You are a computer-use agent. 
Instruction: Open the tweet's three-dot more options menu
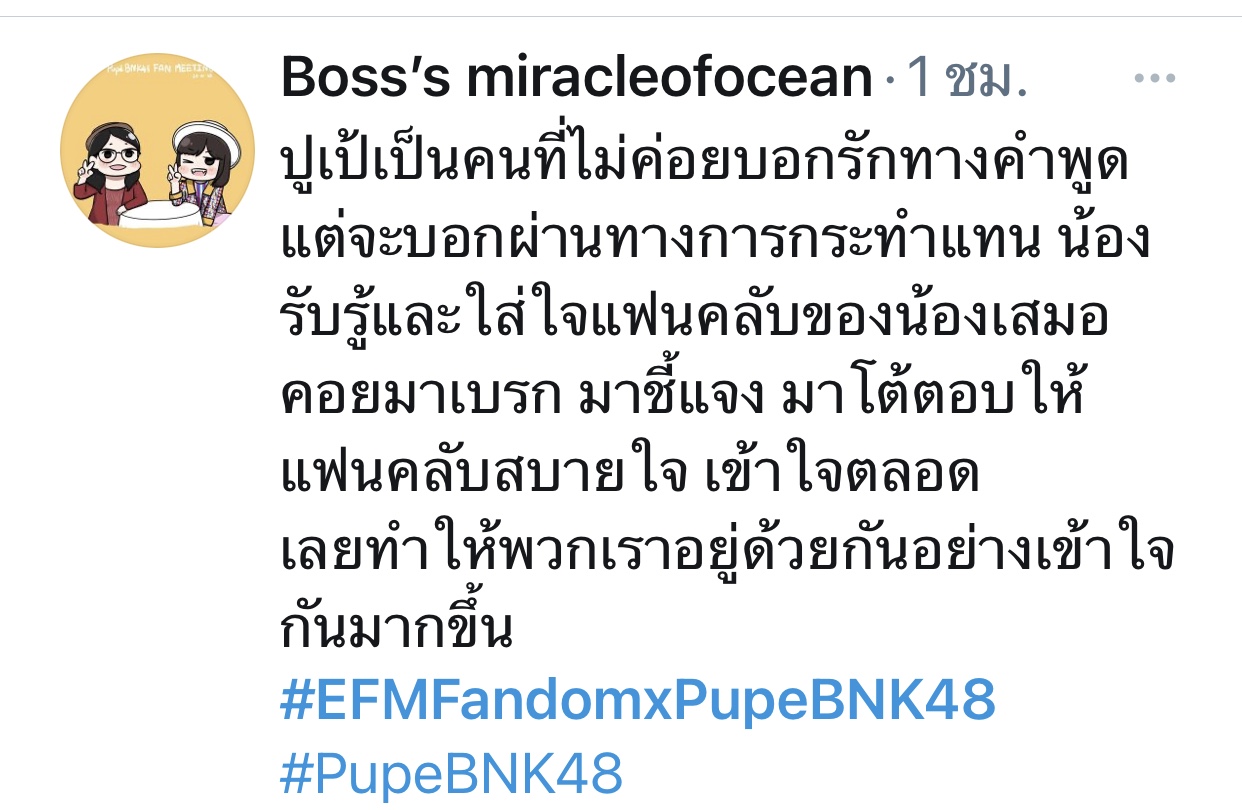pos(1153,79)
